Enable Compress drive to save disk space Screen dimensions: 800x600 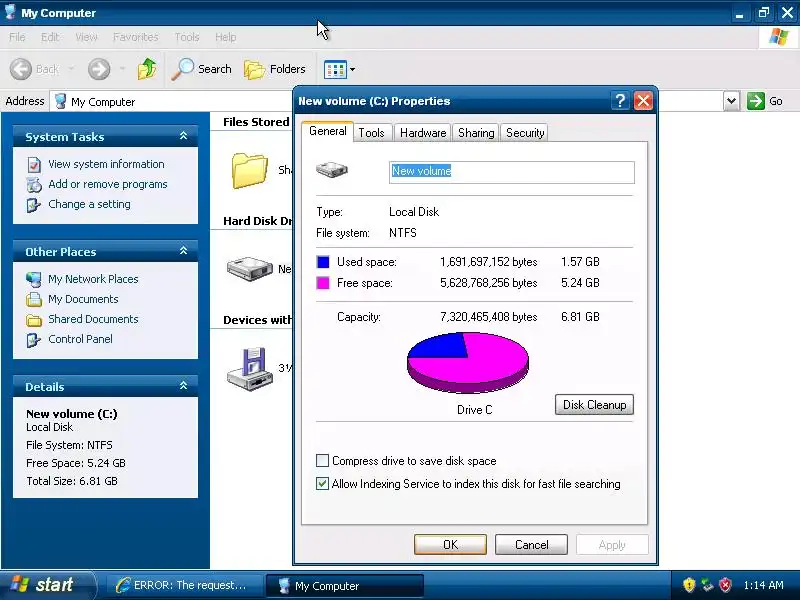322,461
